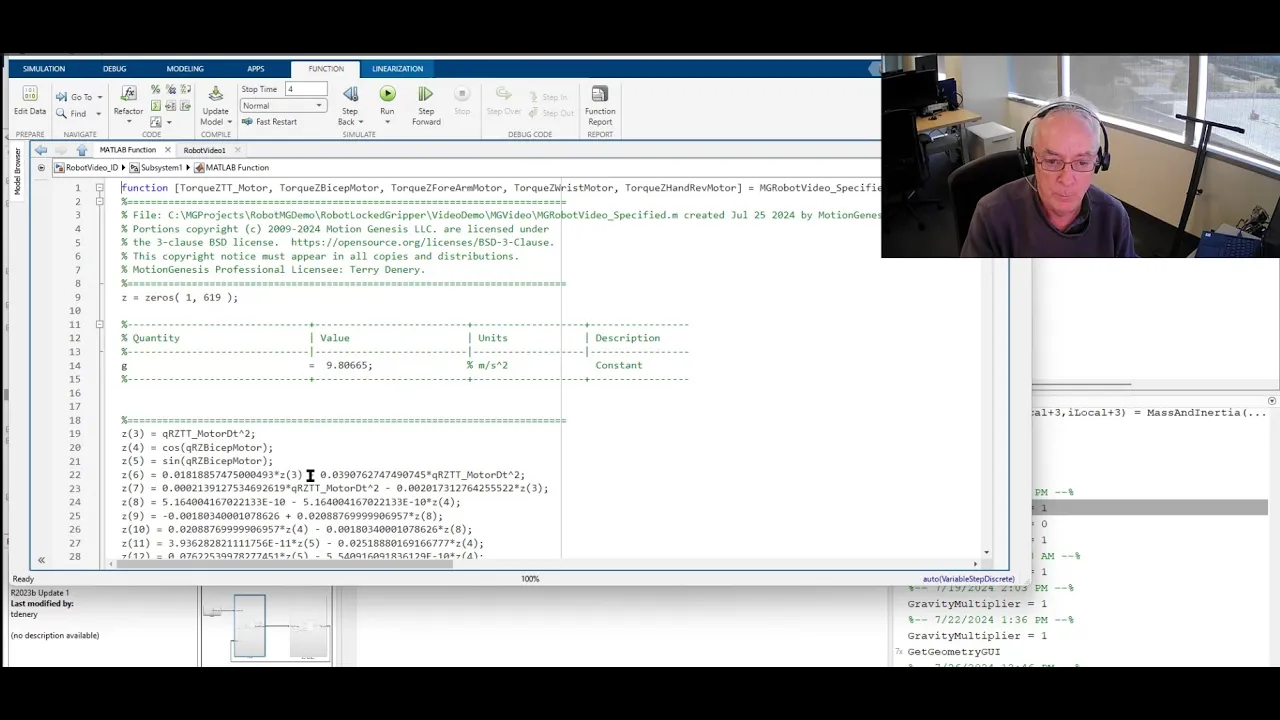
Task: Open the APPS ribbon tab
Action: (256, 69)
